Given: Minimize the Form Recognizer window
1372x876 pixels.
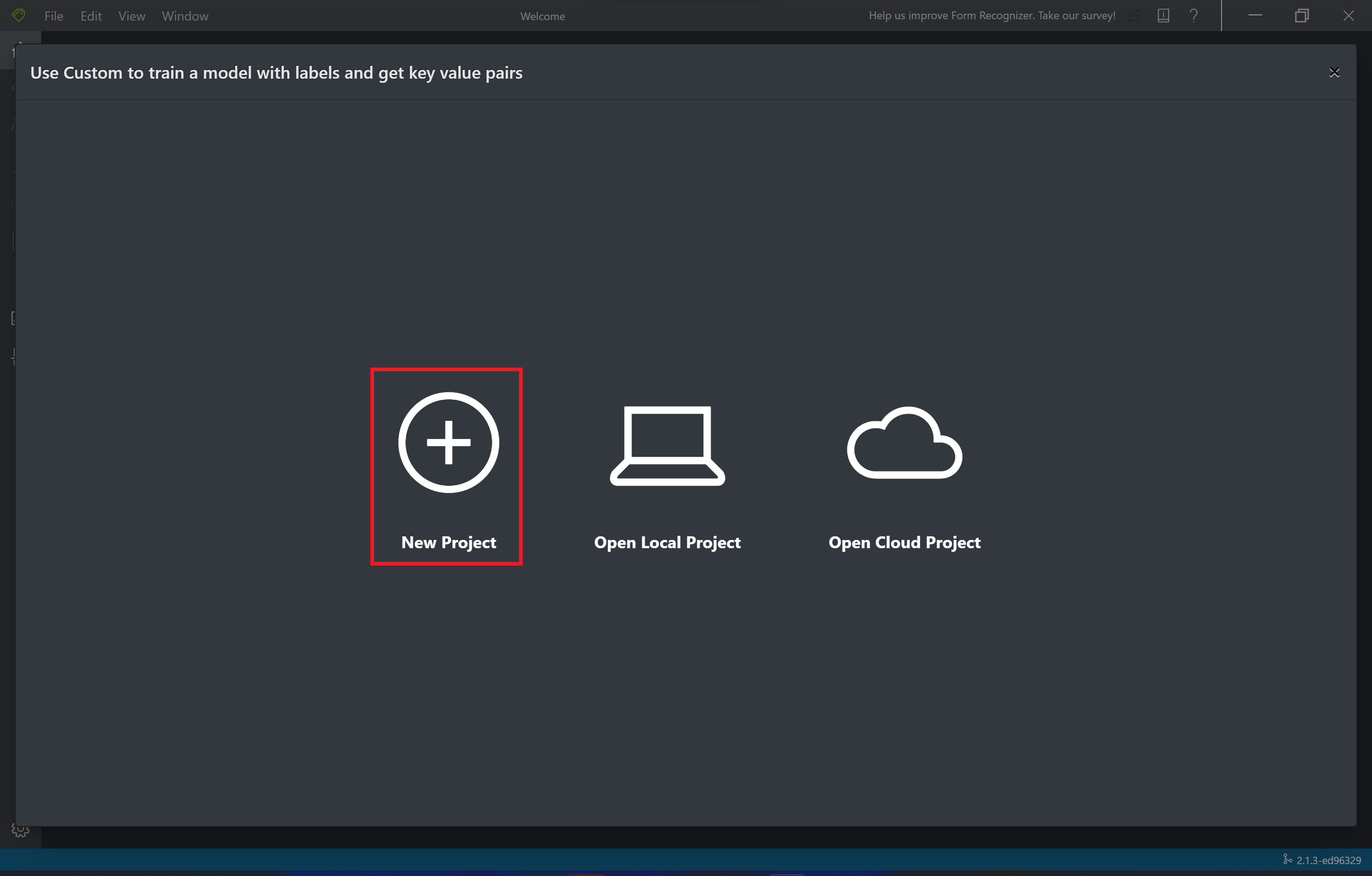Looking at the screenshot, I should [x=1255, y=16].
